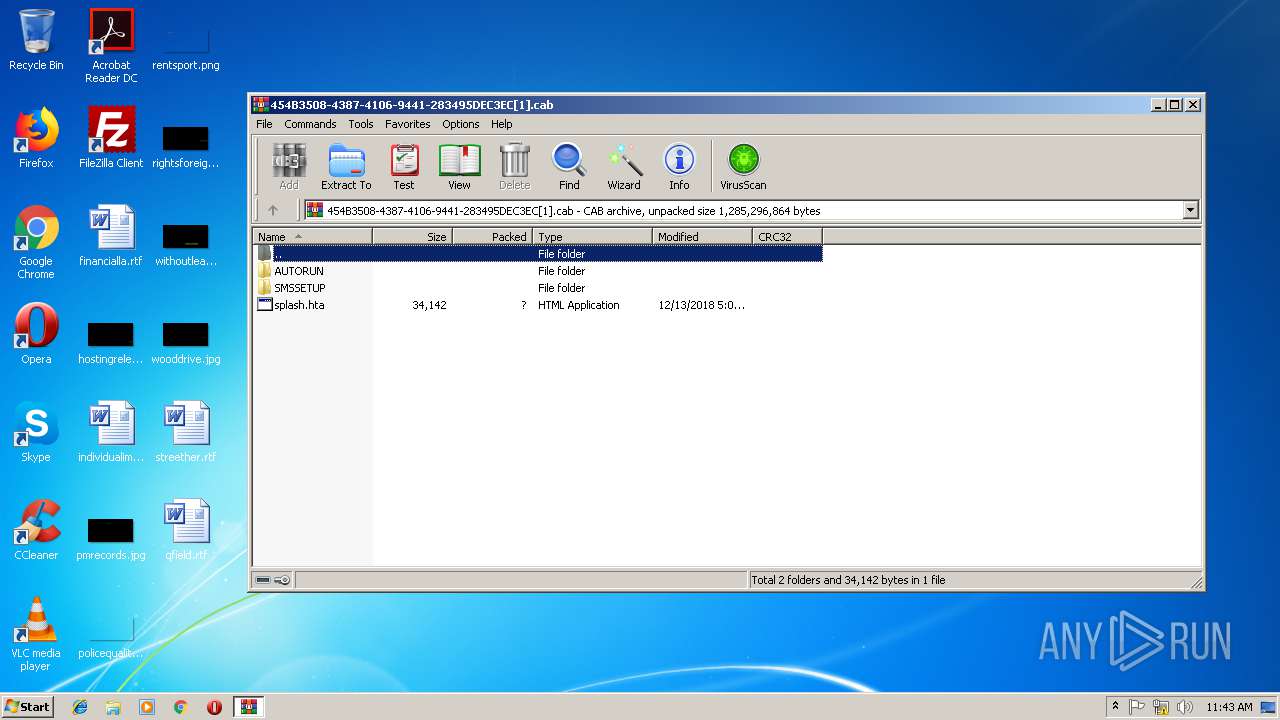
Task: Expand the archive path dropdown
Action: 1190,211
